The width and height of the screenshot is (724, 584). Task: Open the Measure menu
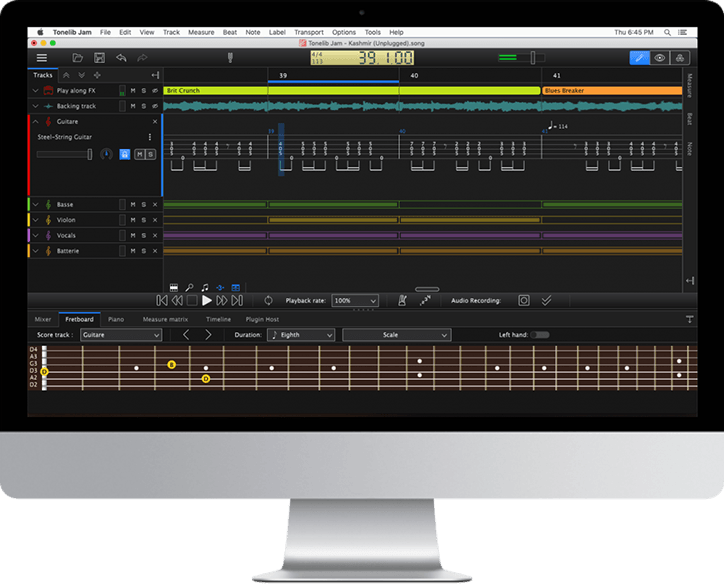coord(201,32)
